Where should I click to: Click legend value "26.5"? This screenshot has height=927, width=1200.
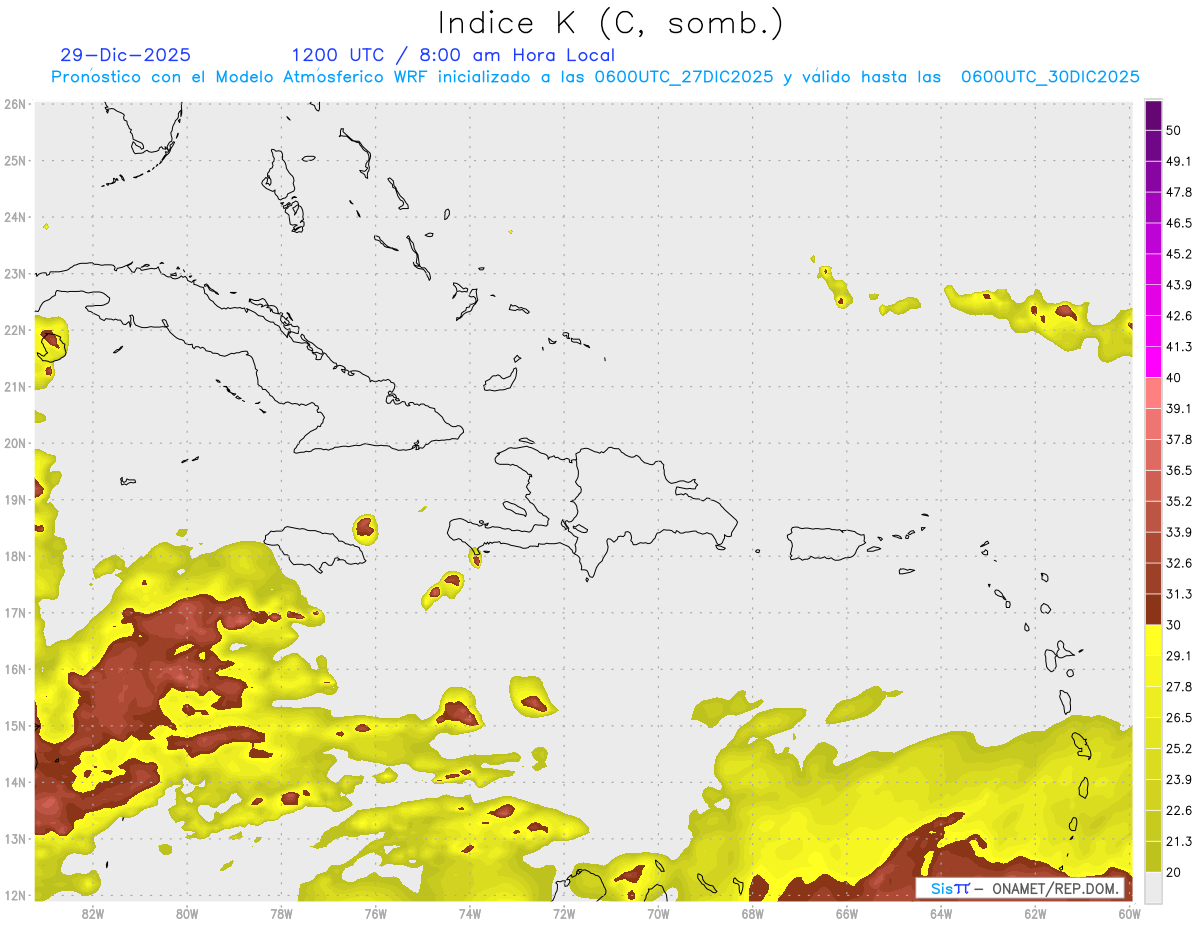(x=1179, y=718)
